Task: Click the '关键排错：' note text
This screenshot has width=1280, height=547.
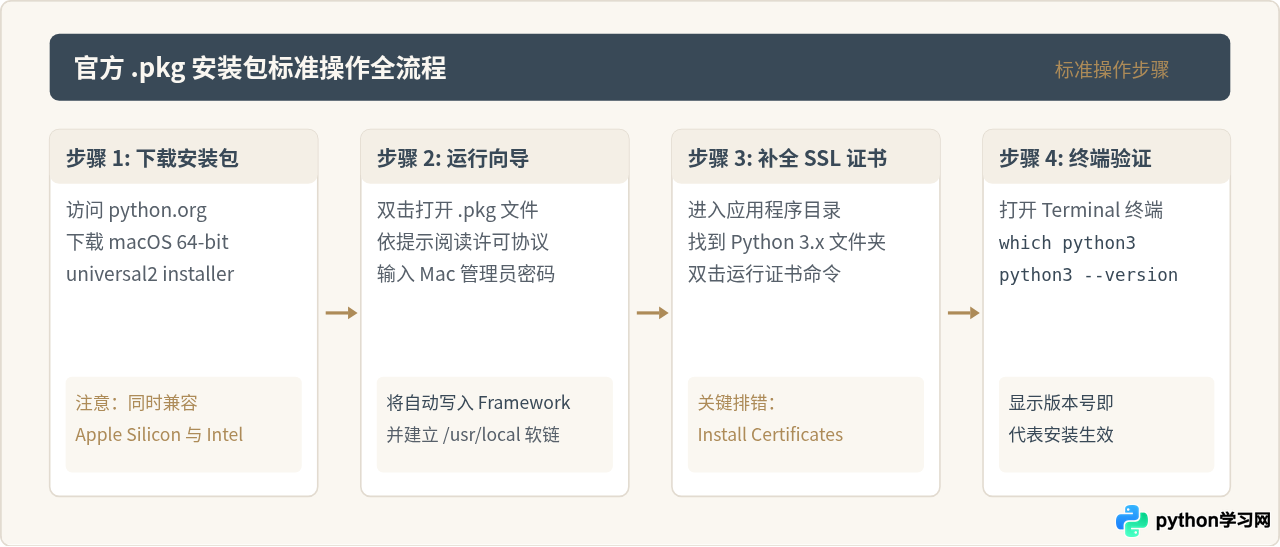Action: pos(736,403)
